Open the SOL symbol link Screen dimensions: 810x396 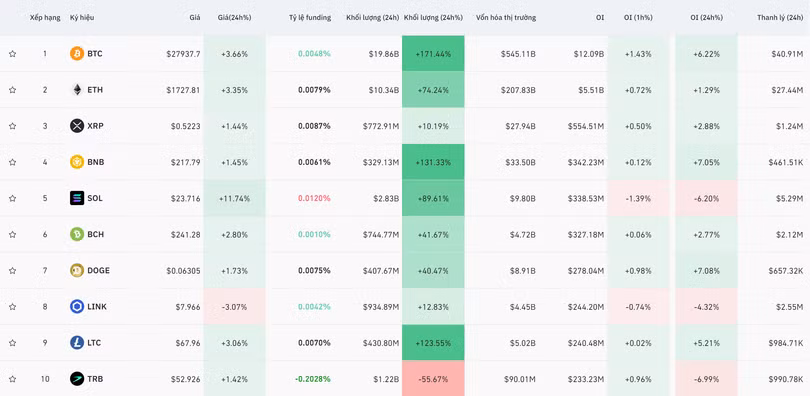click(95, 198)
